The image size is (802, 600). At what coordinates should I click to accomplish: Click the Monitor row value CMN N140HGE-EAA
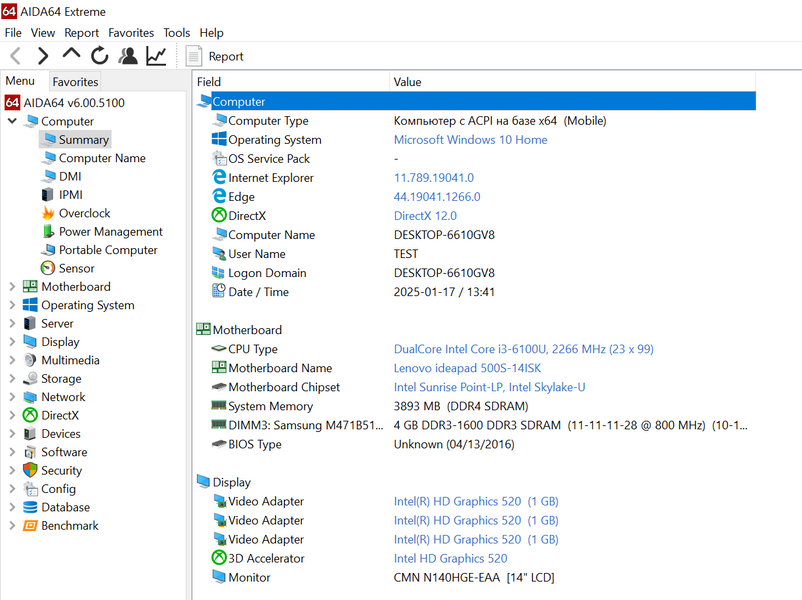click(x=474, y=577)
